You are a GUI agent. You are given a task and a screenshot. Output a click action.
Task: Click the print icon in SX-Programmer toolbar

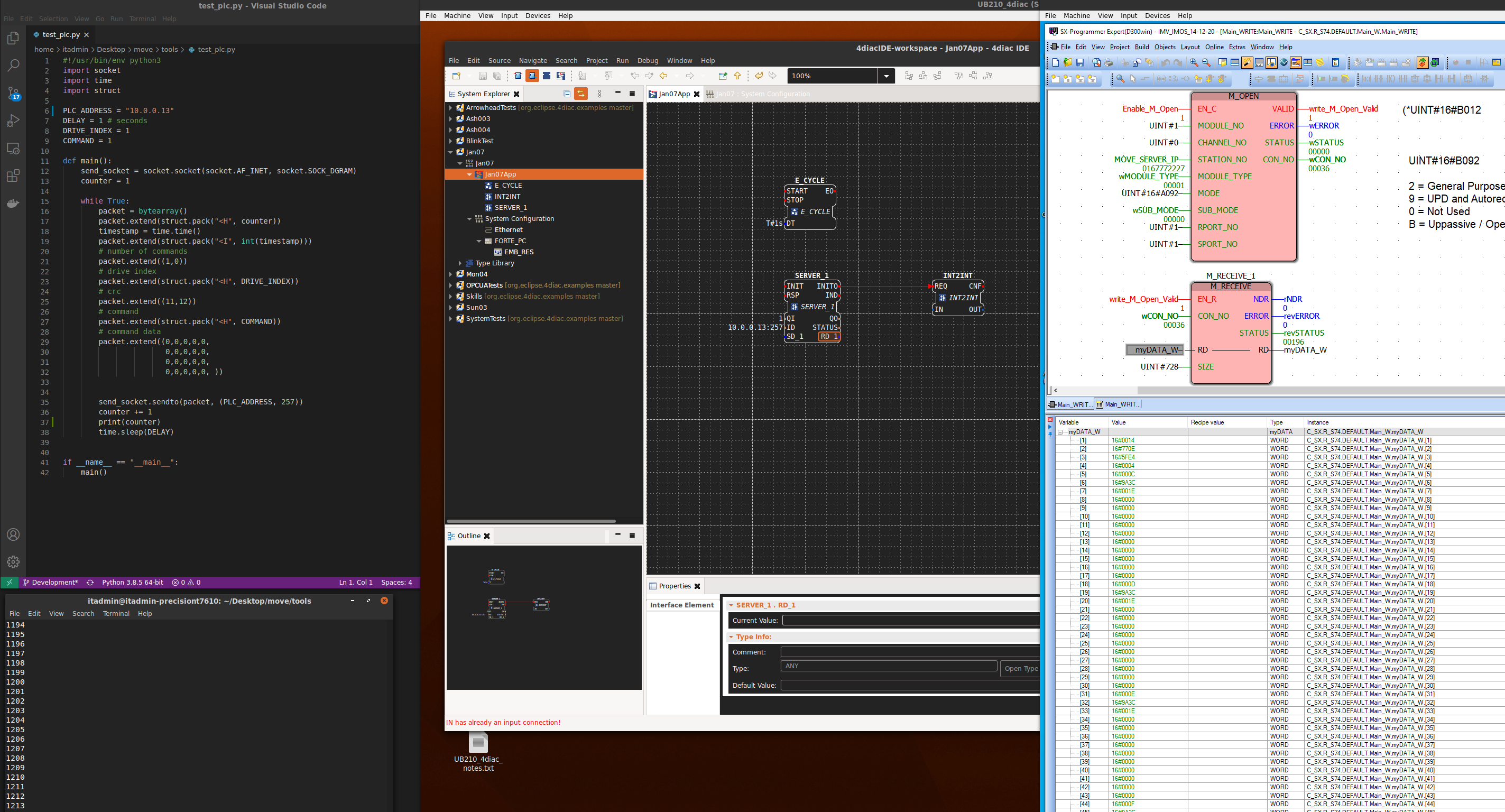click(x=1109, y=62)
